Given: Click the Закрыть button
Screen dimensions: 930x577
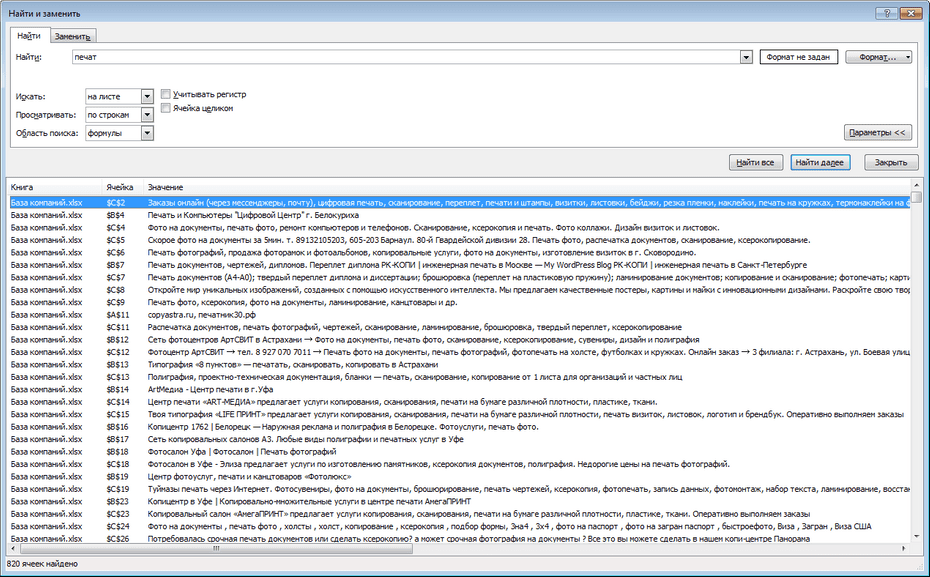Looking at the screenshot, I should coord(891,162).
